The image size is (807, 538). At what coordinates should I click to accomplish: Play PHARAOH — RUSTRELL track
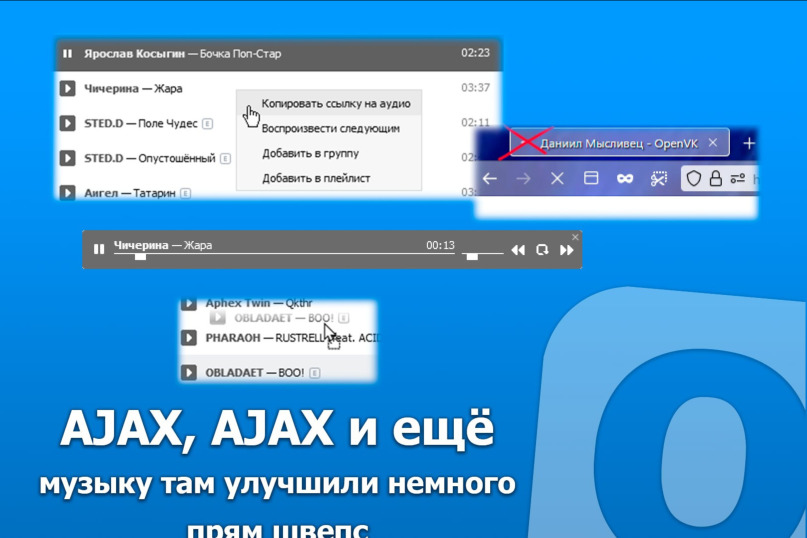click(189, 338)
